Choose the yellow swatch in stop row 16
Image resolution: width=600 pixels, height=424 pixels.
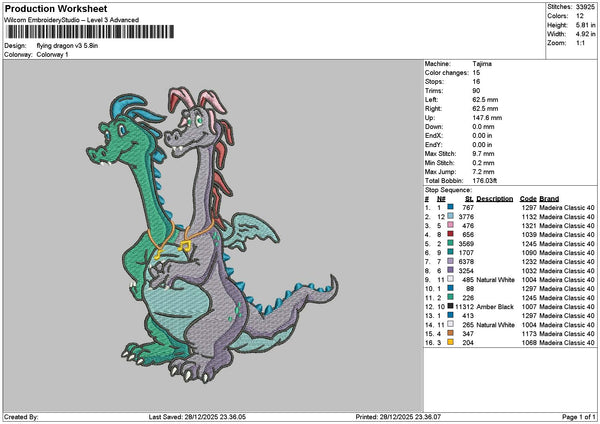(x=450, y=342)
